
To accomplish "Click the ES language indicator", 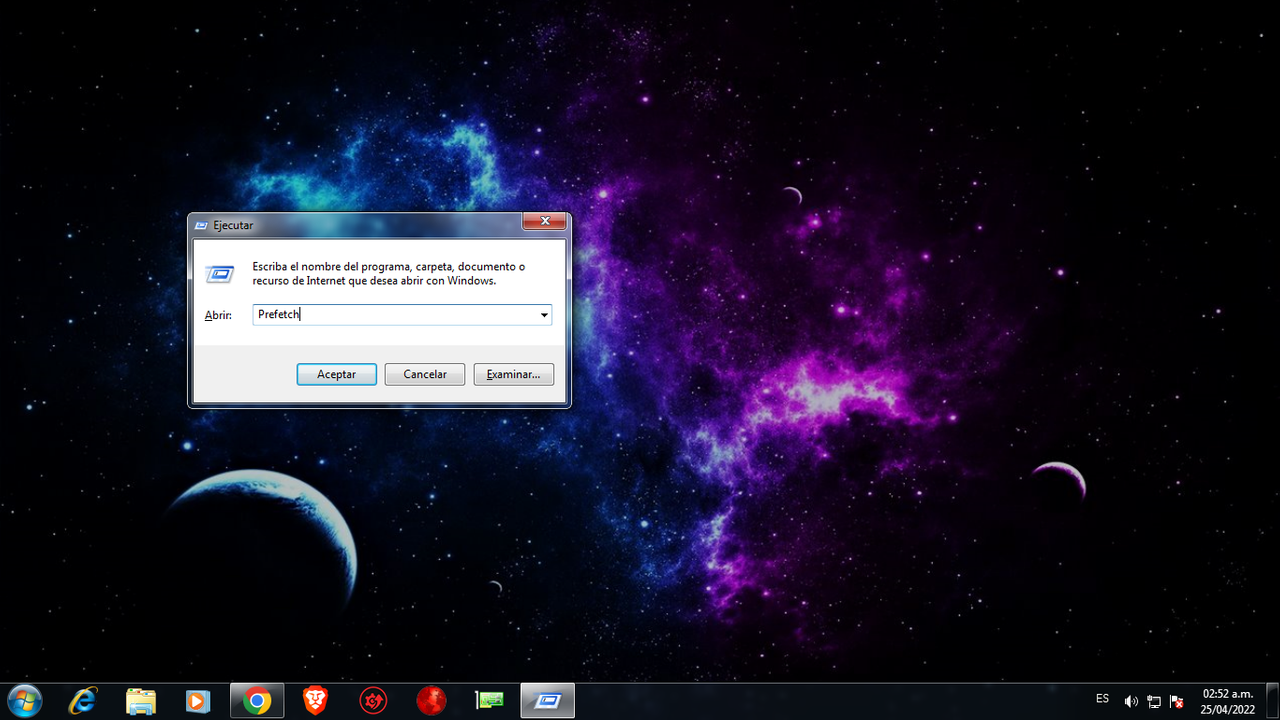I will 1102,698.
